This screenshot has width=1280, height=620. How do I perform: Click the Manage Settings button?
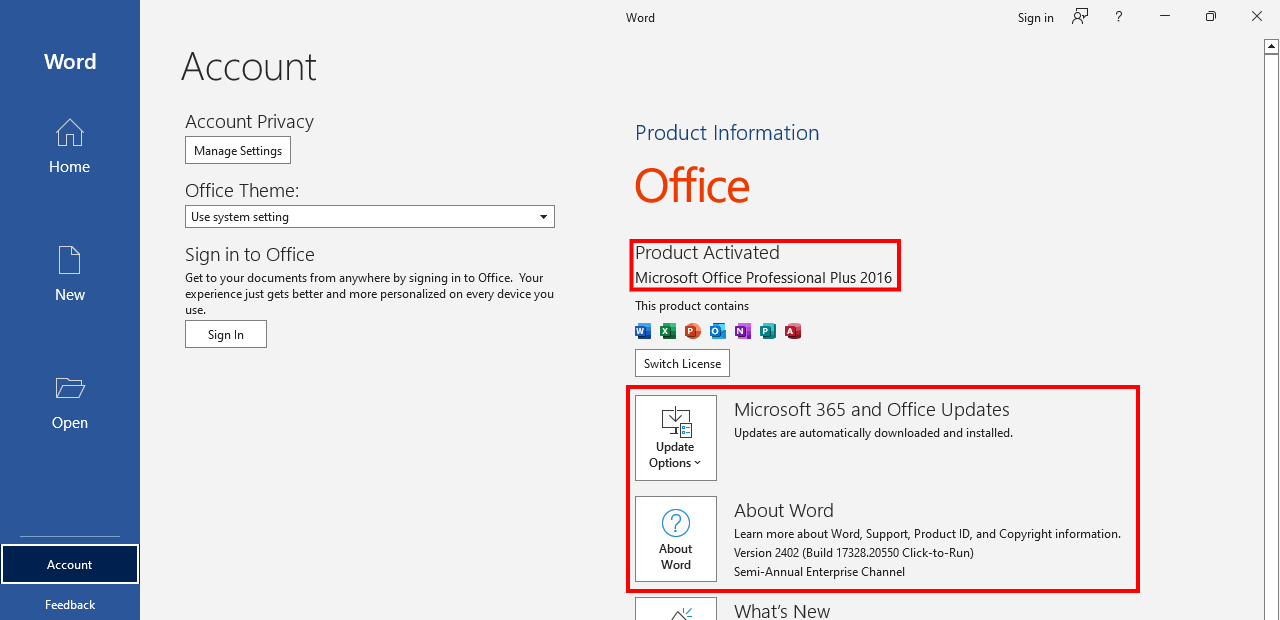pos(238,151)
